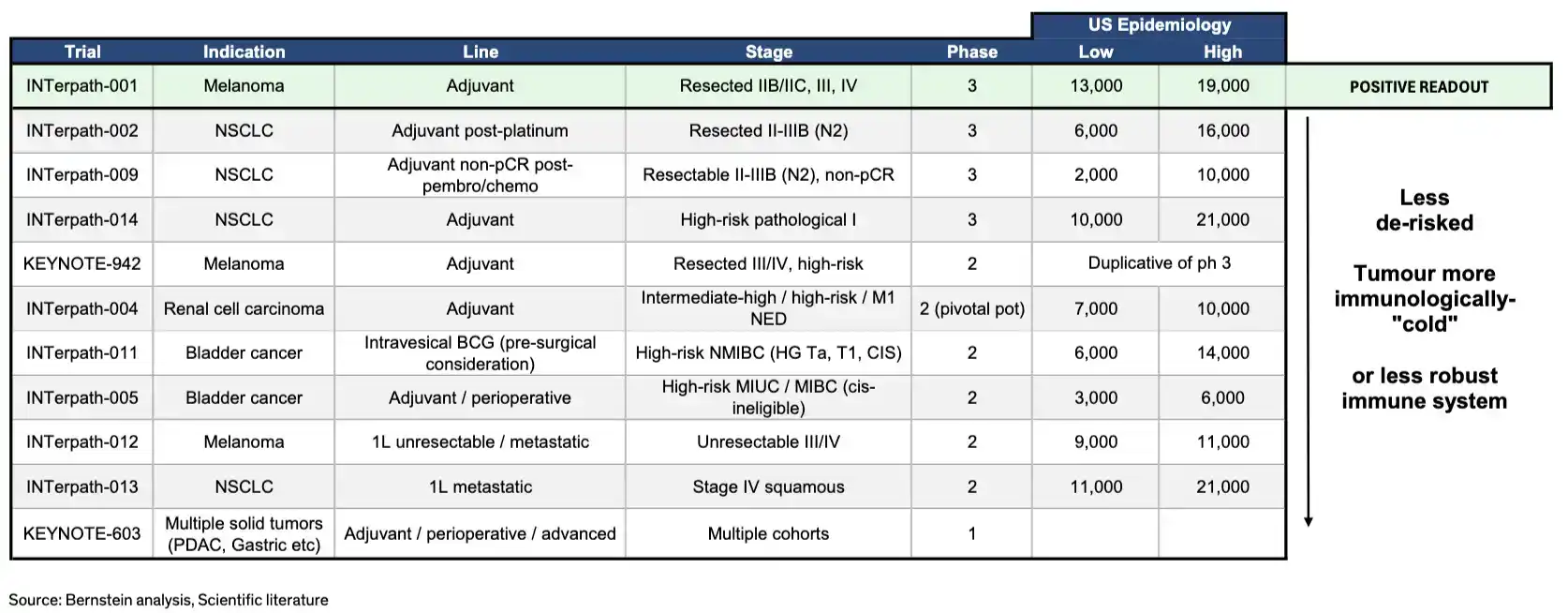Click the KEYNOTE-603 trial cell
1568x613 pixels.
[82, 533]
